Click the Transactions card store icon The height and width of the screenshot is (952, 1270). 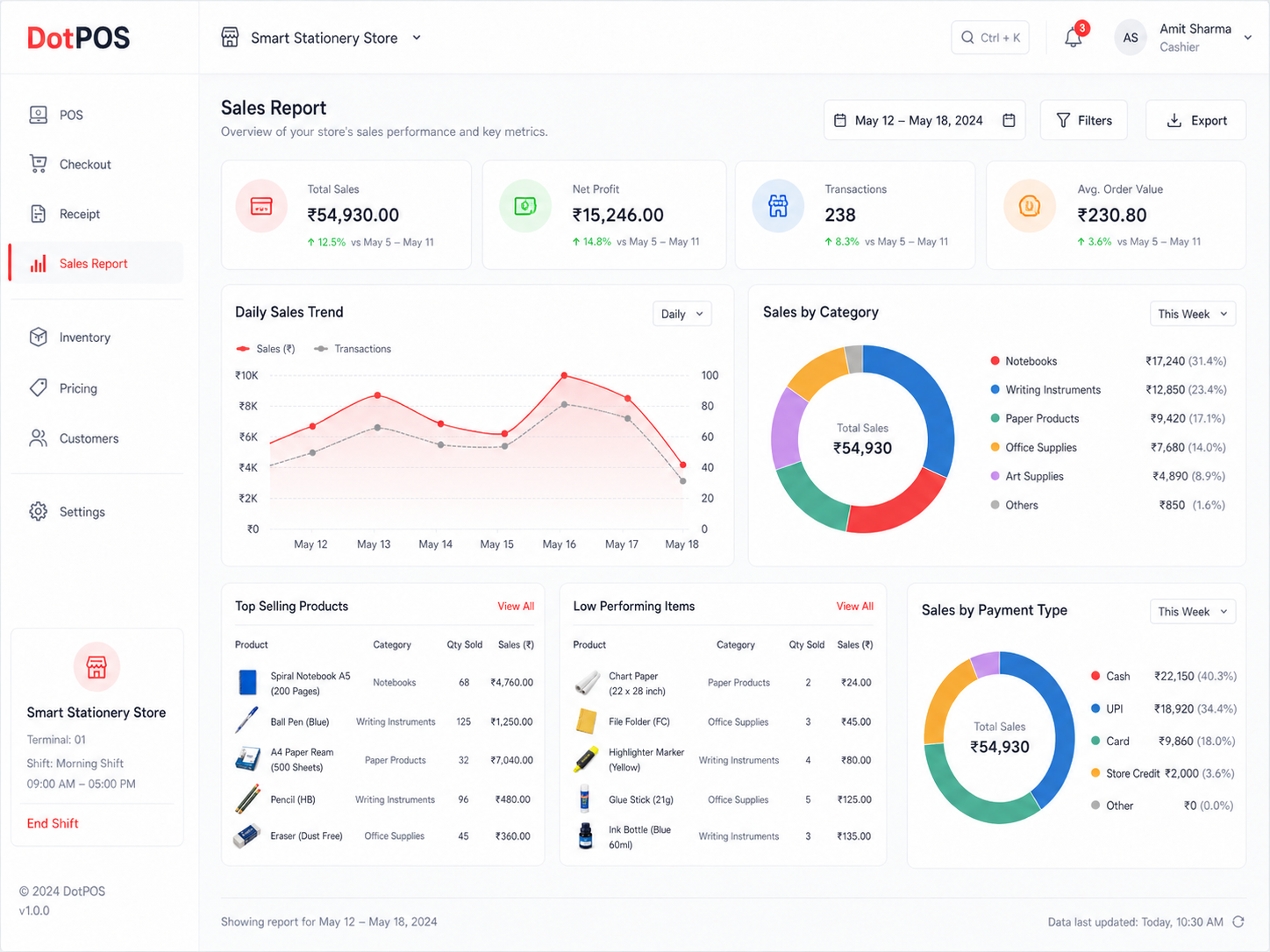[778, 206]
